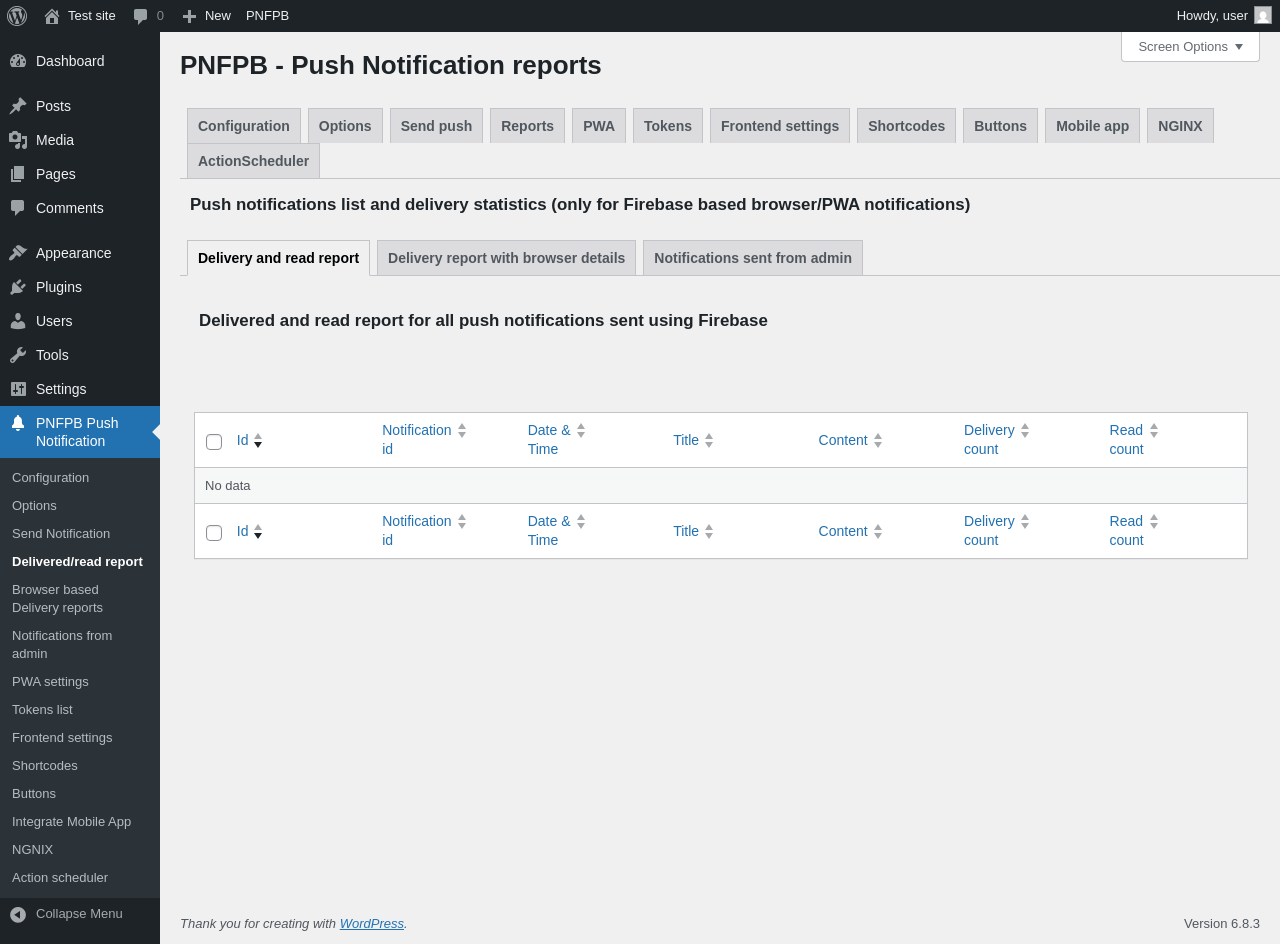This screenshot has height=944, width=1280.
Task: Click the Dashboard gauge icon
Action: 18,61
